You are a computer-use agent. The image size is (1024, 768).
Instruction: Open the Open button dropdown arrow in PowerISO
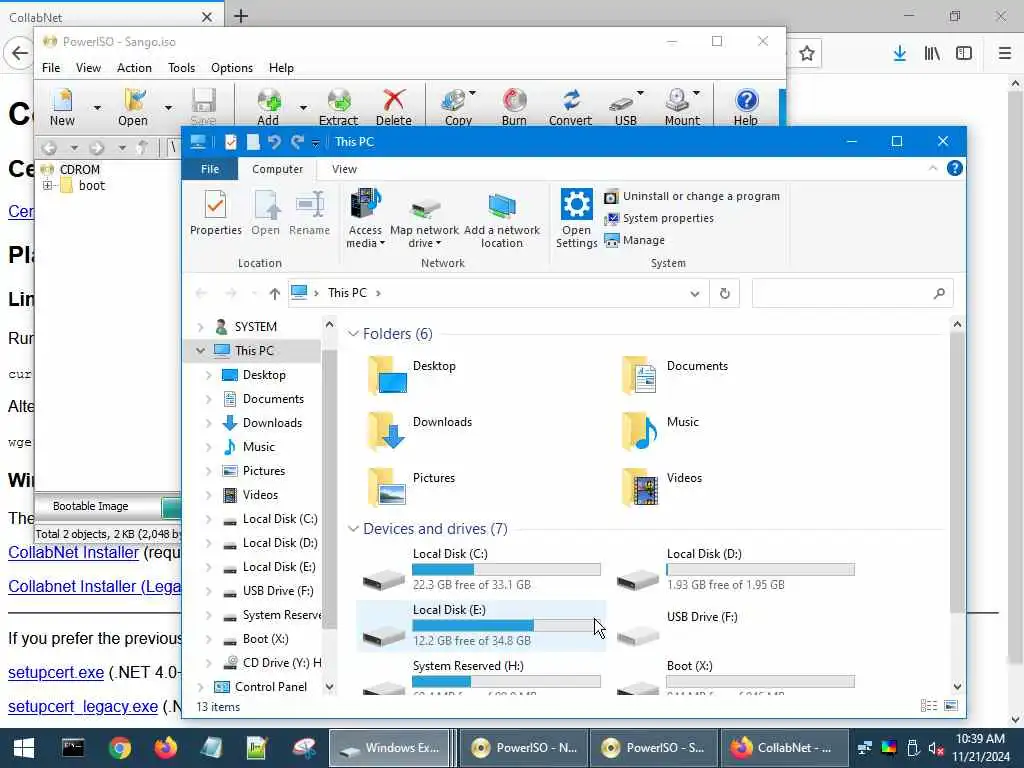coord(168,107)
